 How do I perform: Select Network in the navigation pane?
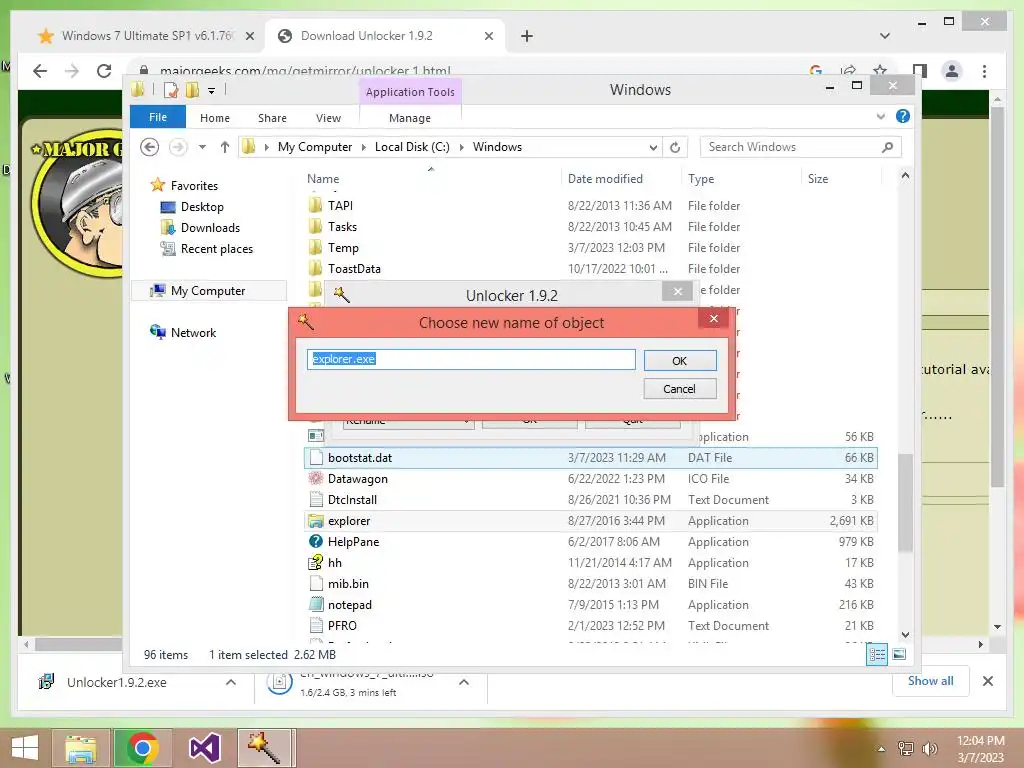click(x=193, y=332)
